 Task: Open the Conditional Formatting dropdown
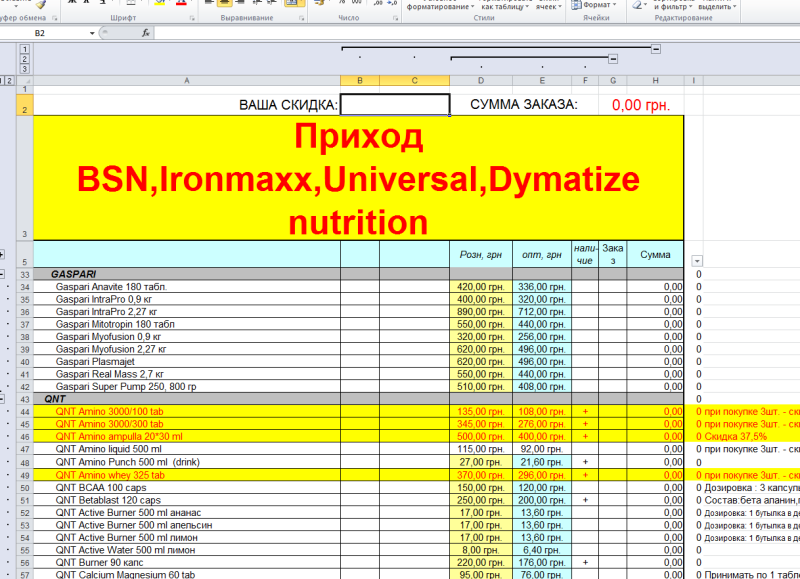coord(440,5)
